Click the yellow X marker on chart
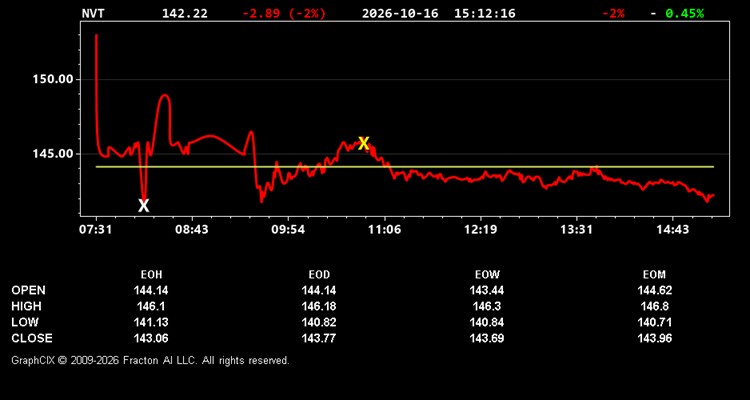The height and width of the screenshot is (400, 750). pos(364,143)
